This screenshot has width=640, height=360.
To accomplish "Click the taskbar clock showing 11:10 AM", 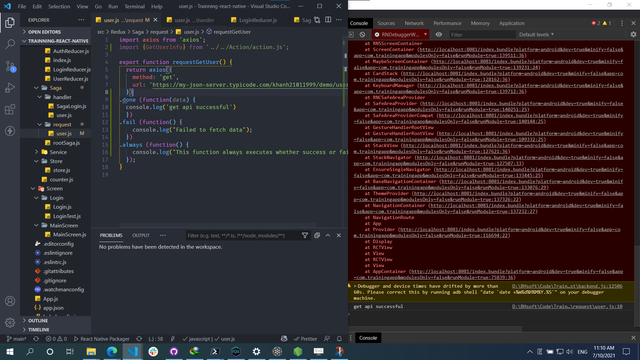I will point(603,351).
